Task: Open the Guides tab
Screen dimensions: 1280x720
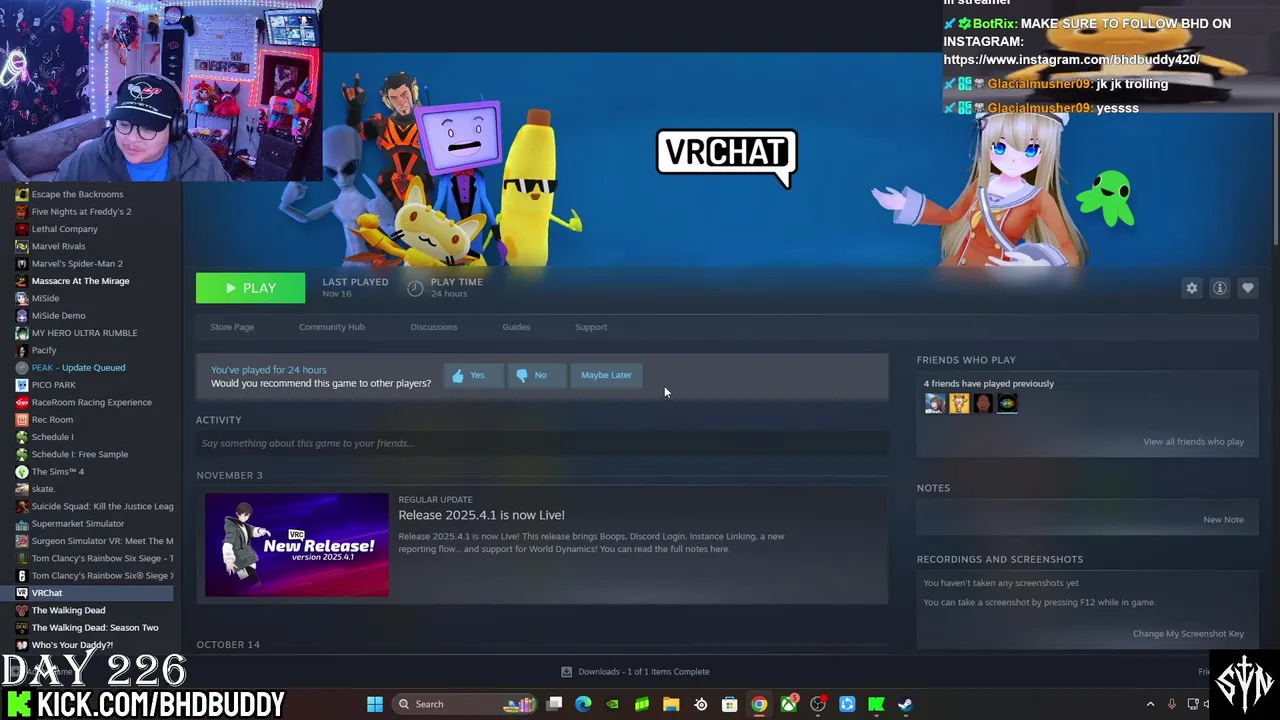Action: tap(516, 327)
